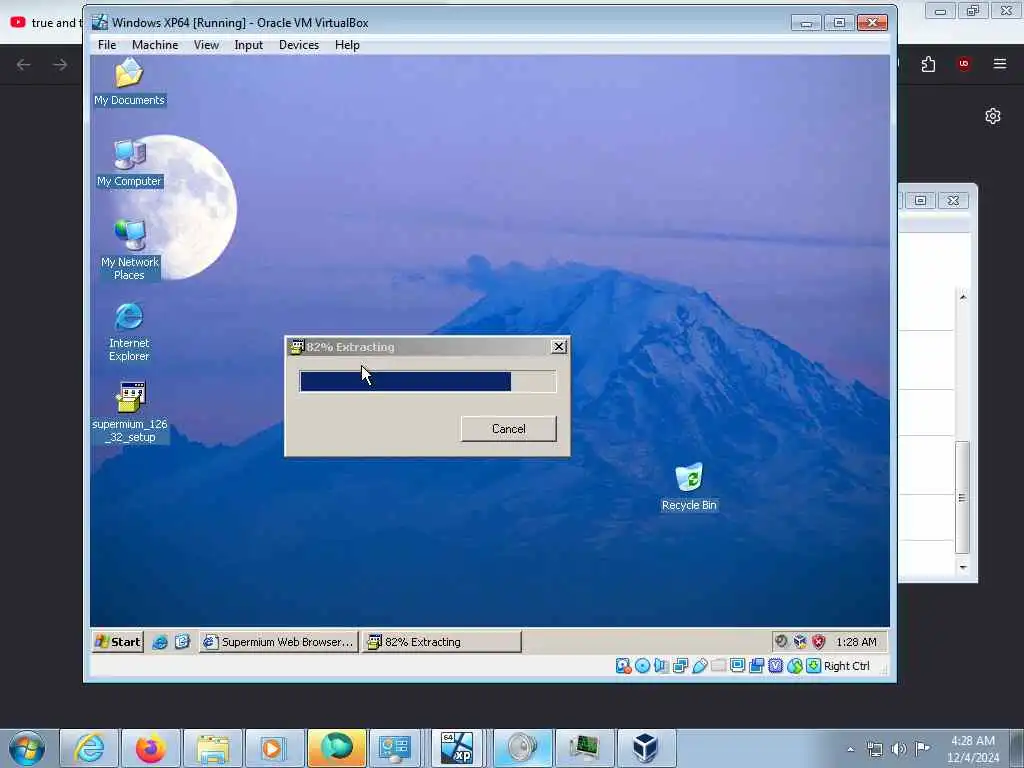Viewport: 1024px width, 768px height.
Task: Click the Right Ctrl host key label
Action: (x=846, y=666)
